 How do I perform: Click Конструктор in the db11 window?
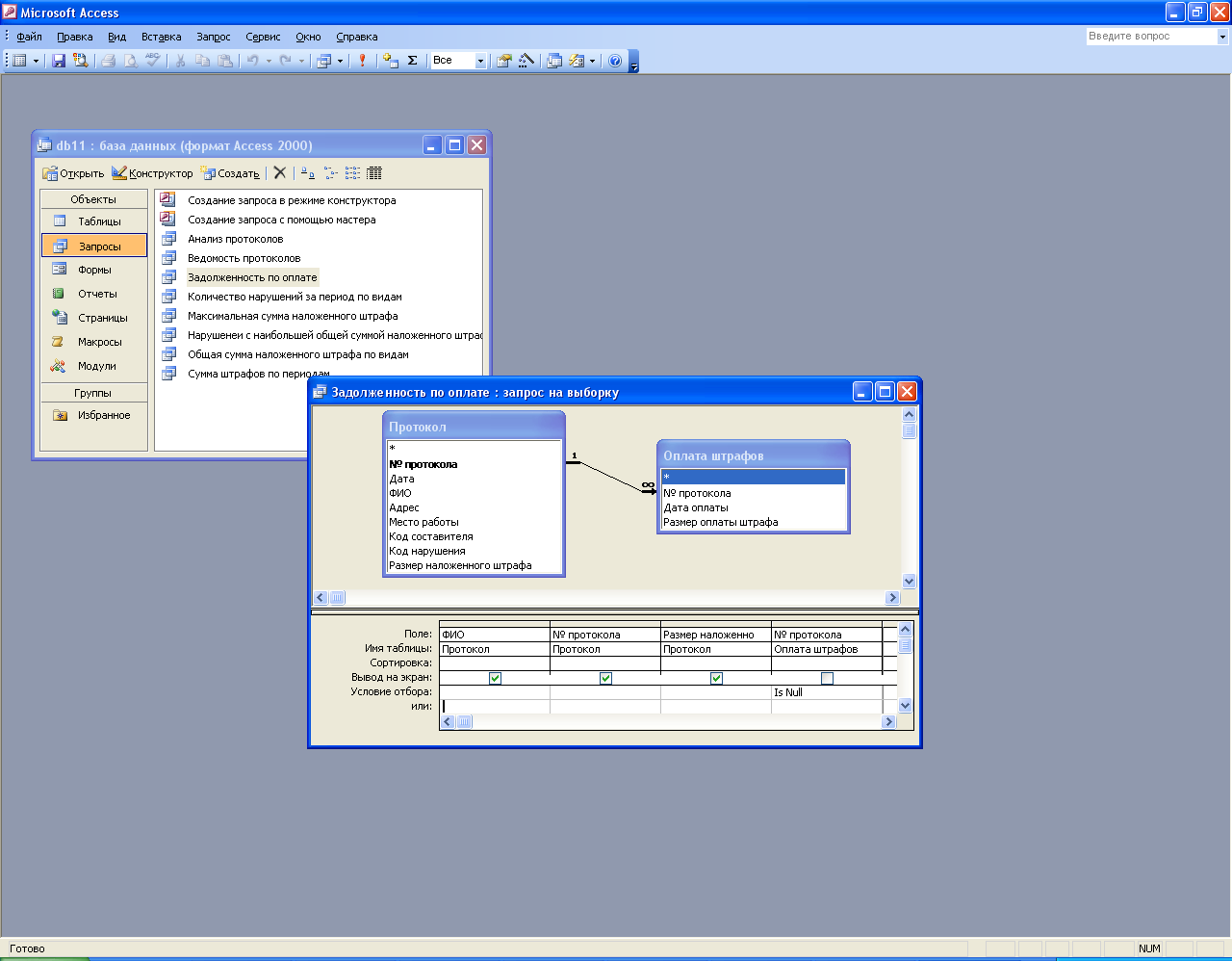pos(152,173)
